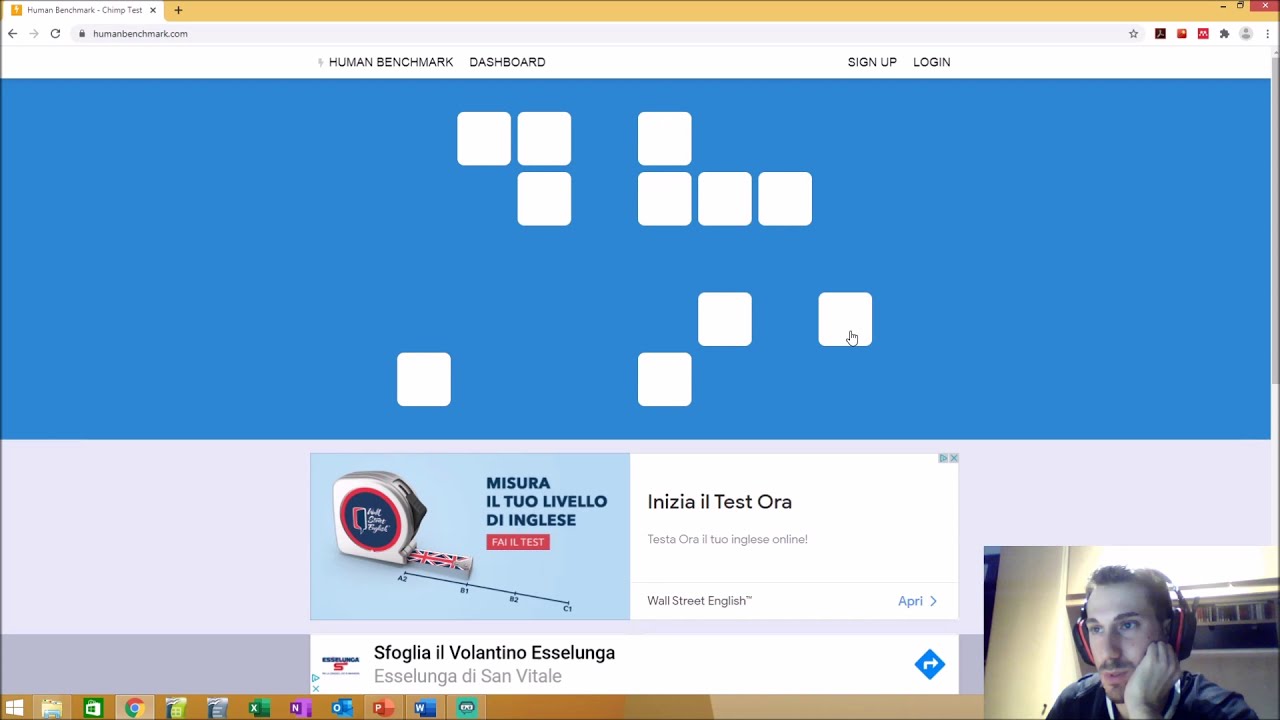Click the Chrome taskbar icon
The height and width of the screenshot is (720, 1280).
134,708
